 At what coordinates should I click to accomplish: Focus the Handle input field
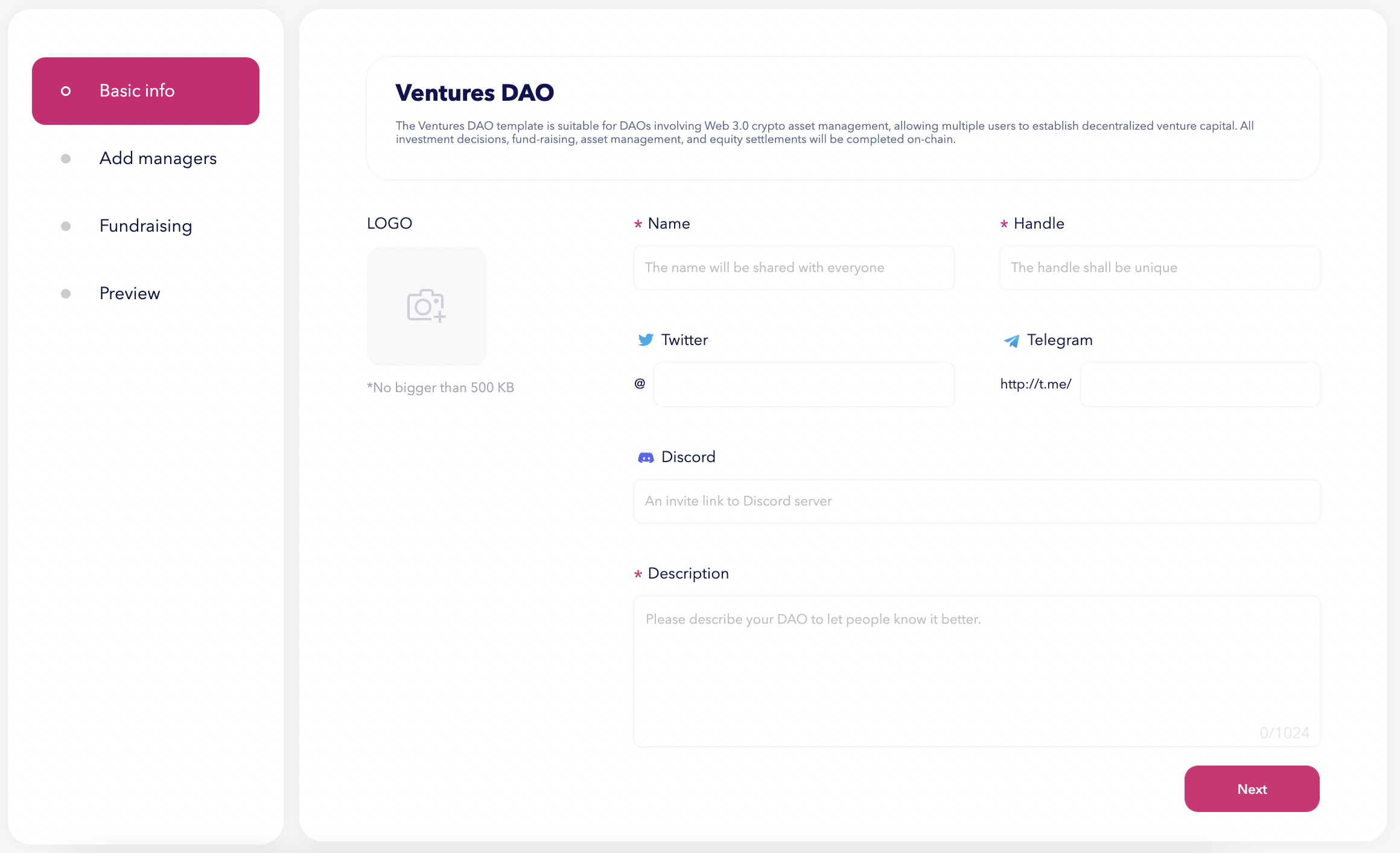point(1159,268)
